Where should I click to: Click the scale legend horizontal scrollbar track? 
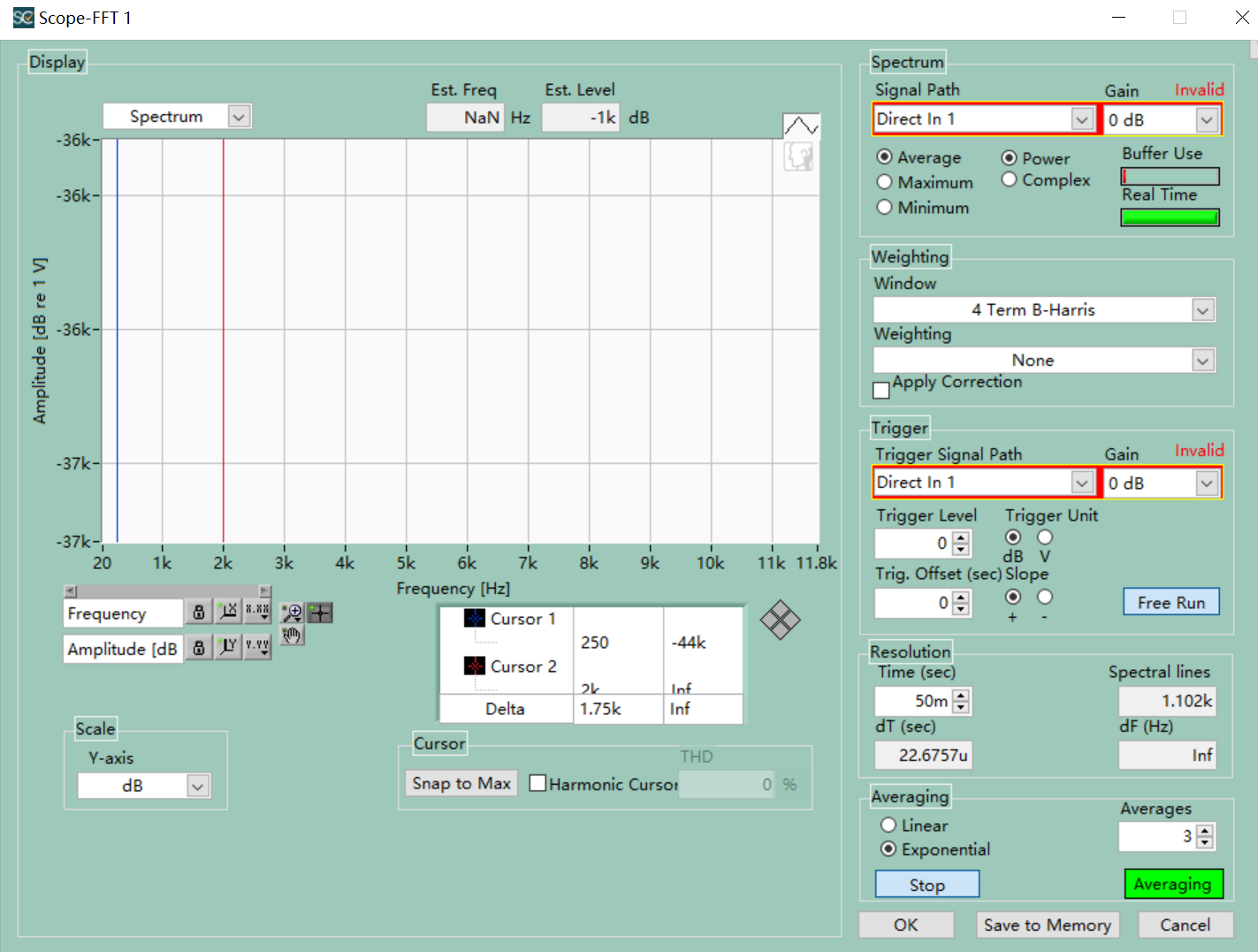click(x=167, y=591)
